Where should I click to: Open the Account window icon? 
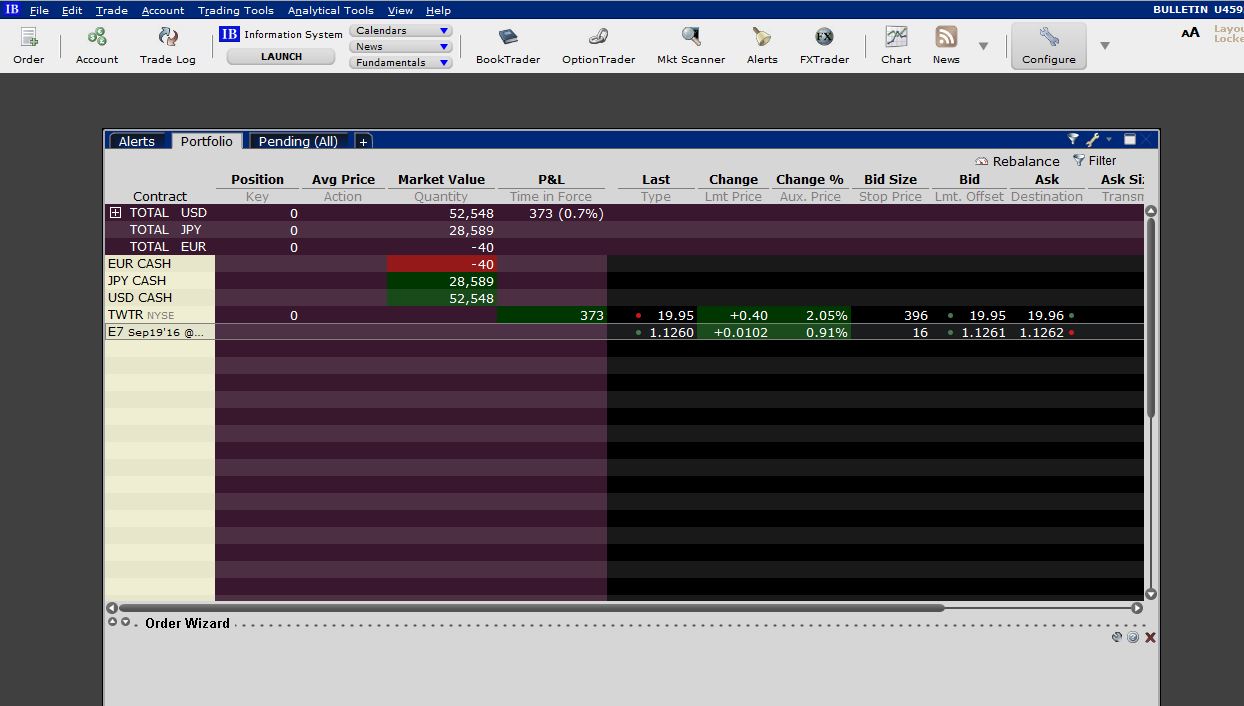point(97,38)
